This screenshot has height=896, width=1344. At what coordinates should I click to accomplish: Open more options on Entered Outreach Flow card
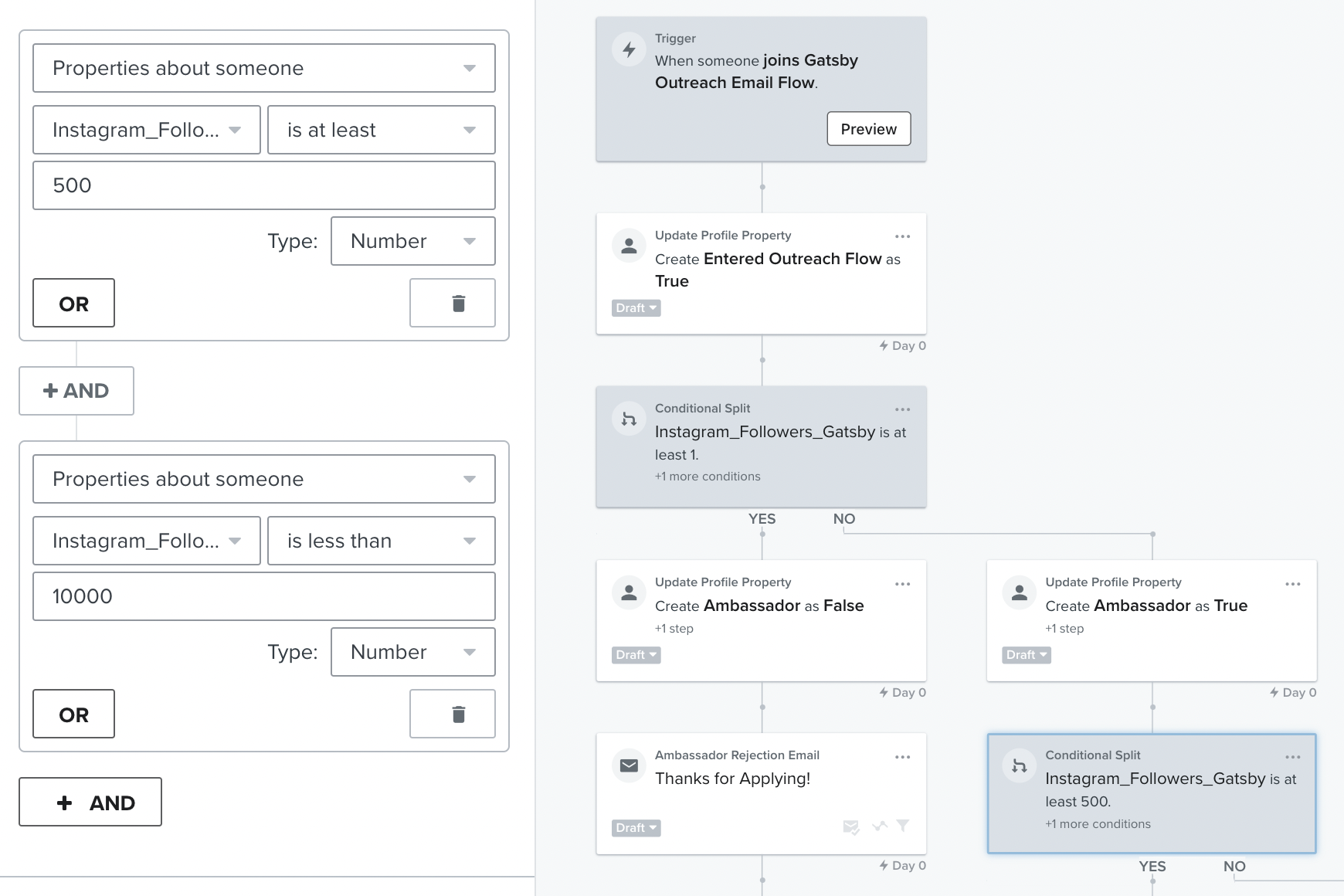coord(902,236)
